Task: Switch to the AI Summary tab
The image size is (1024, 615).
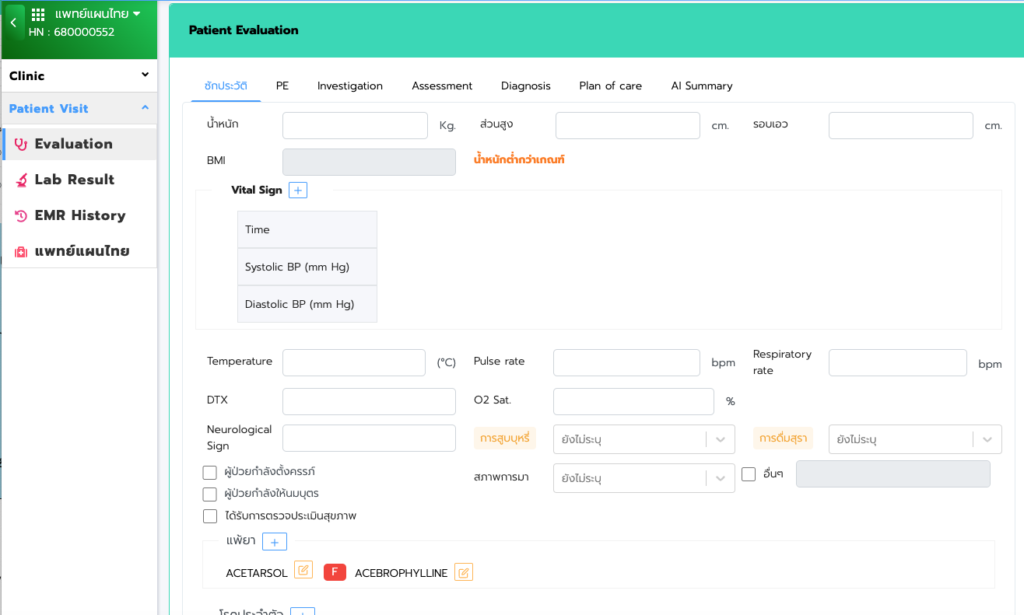Action: [701, 86]
